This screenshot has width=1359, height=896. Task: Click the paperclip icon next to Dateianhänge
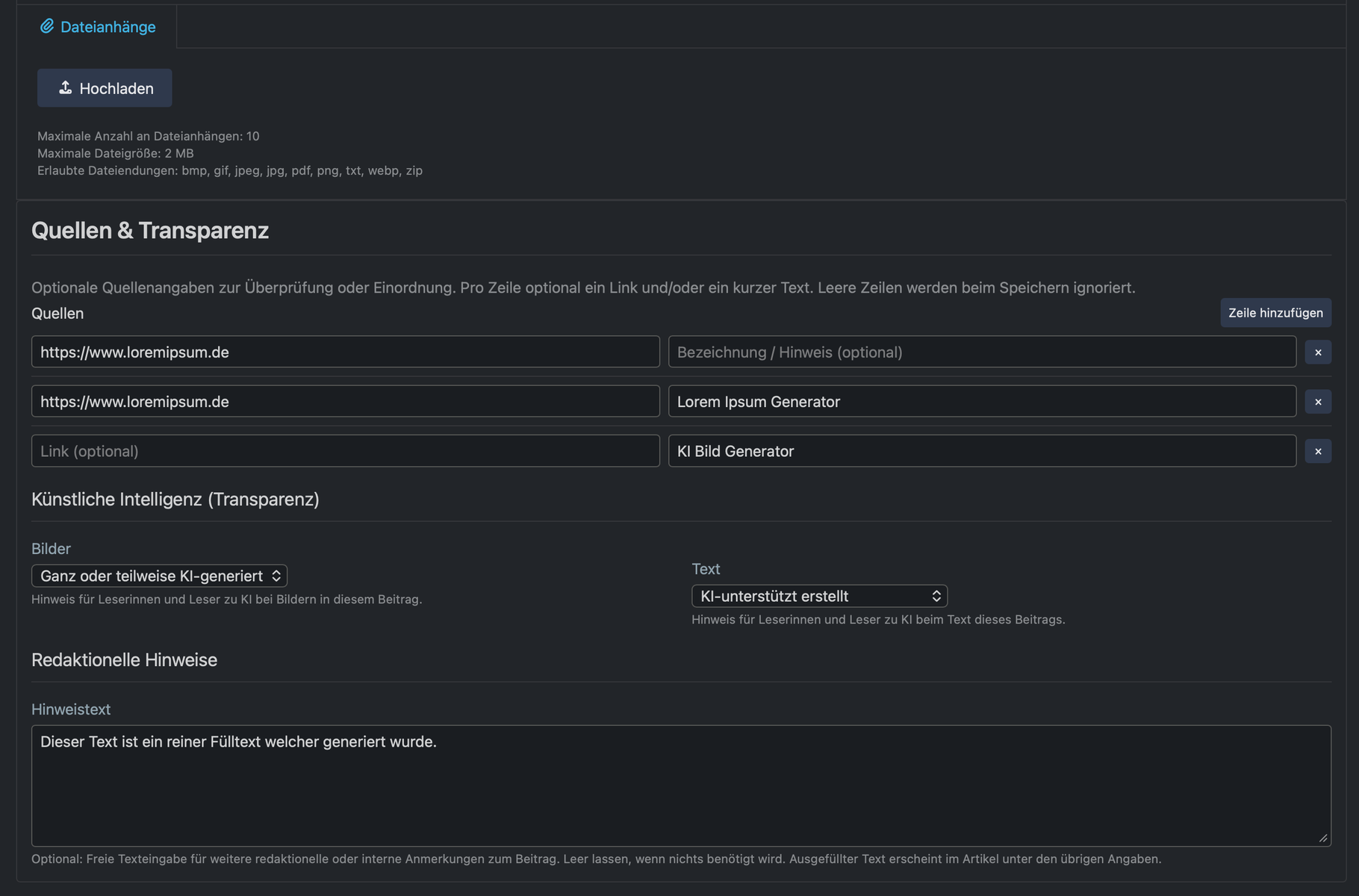[x=47, y=27]
